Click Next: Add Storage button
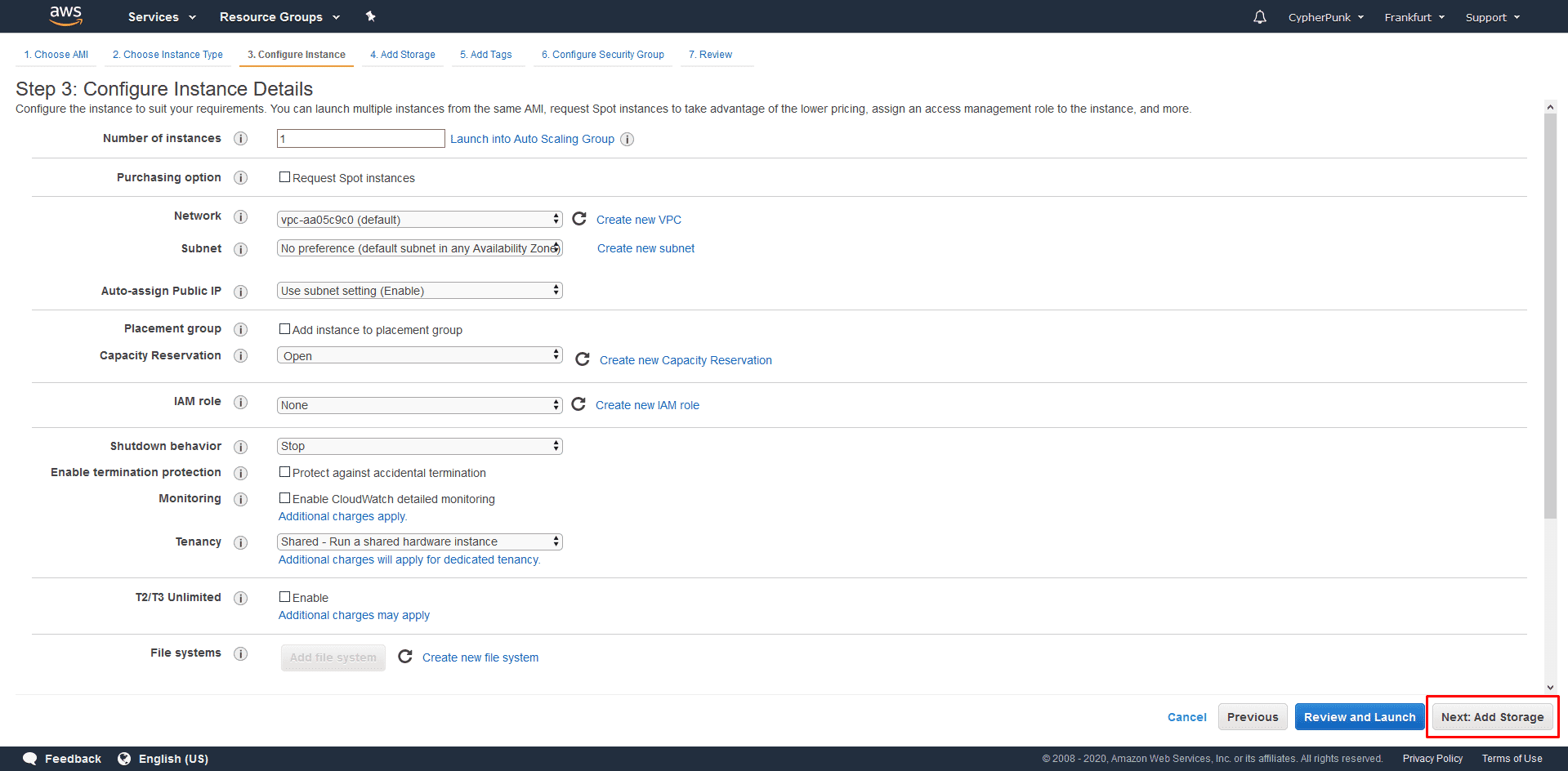This screenshot has height=771, width=1568. tap(1492, 717)
